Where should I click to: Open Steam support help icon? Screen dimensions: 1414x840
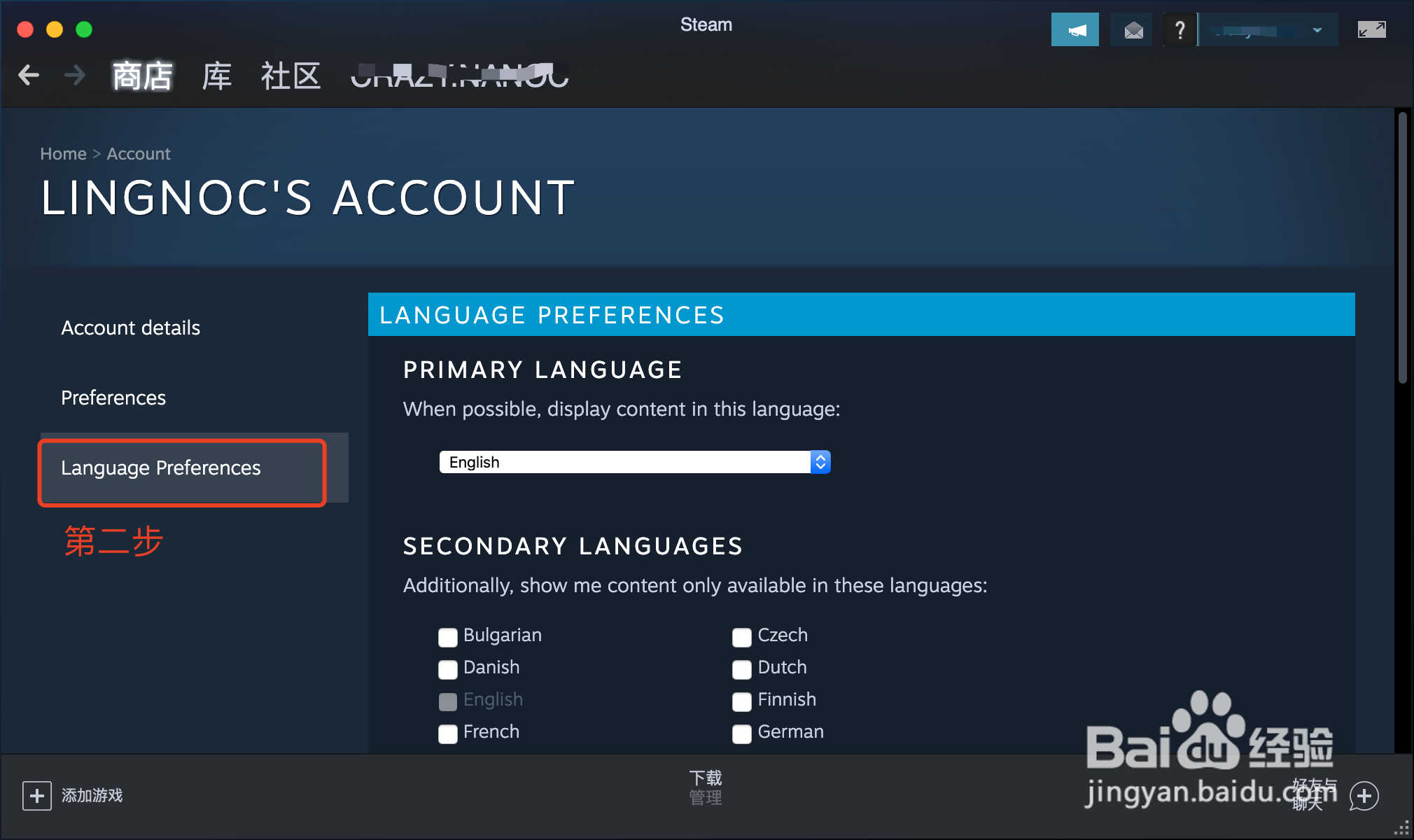coord(1179,28)
